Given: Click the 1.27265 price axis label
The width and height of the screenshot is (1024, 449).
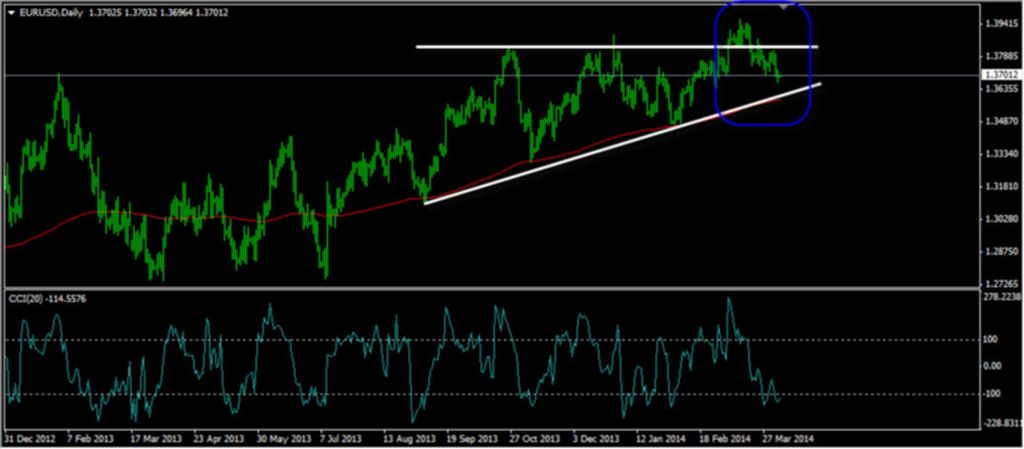Looking at the screenshot, I should pyautogui.click(x=1000, y=284).
